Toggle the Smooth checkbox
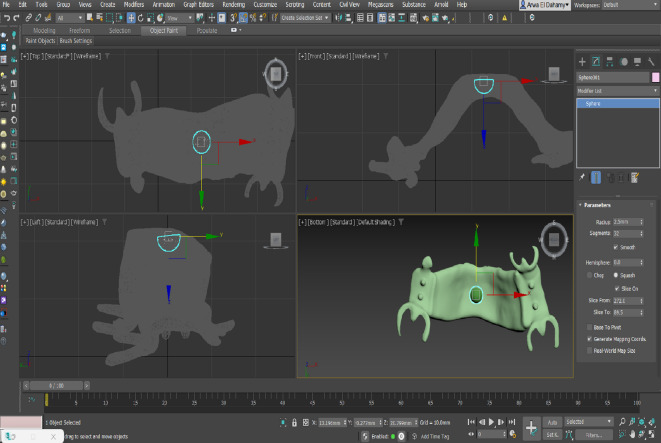Viewport: 661px width, 443px height. tap(614, 245)
